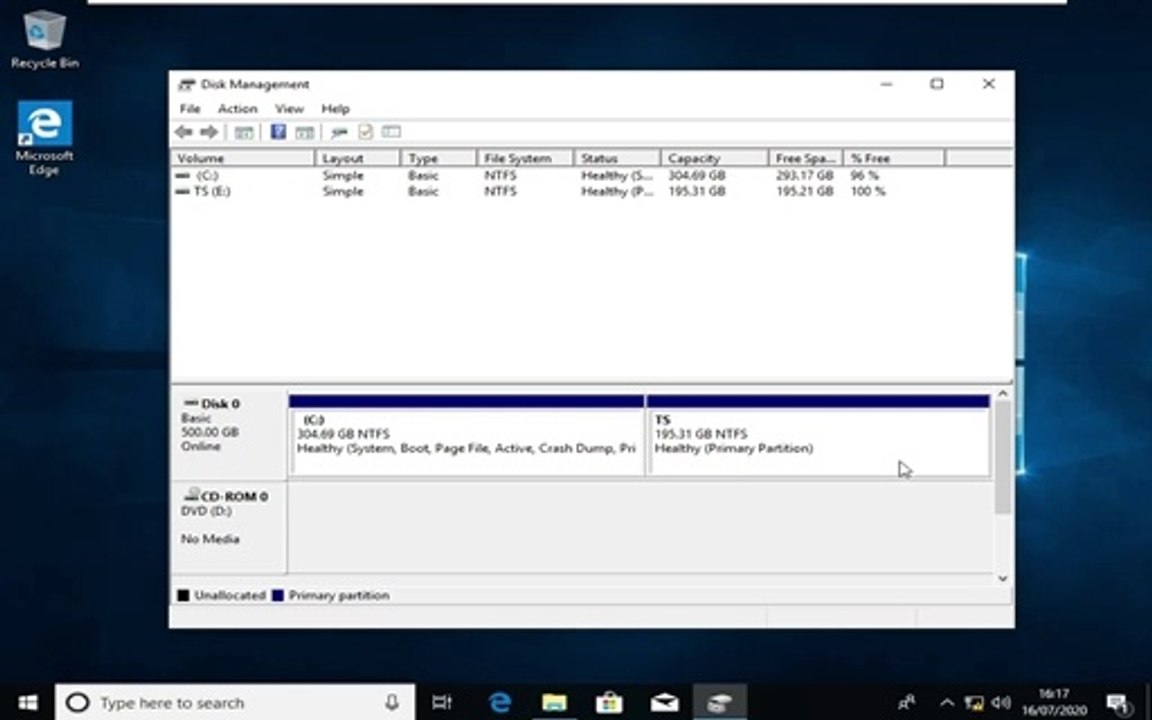Click the last toolbar icon for view settings
1152x720 pixels.
[392, 132]
